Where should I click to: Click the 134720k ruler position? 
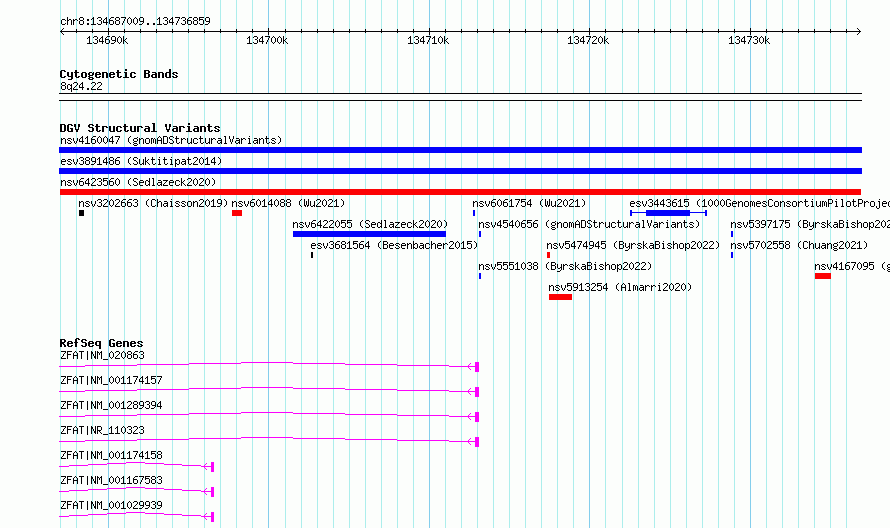[x=588, y=40]
